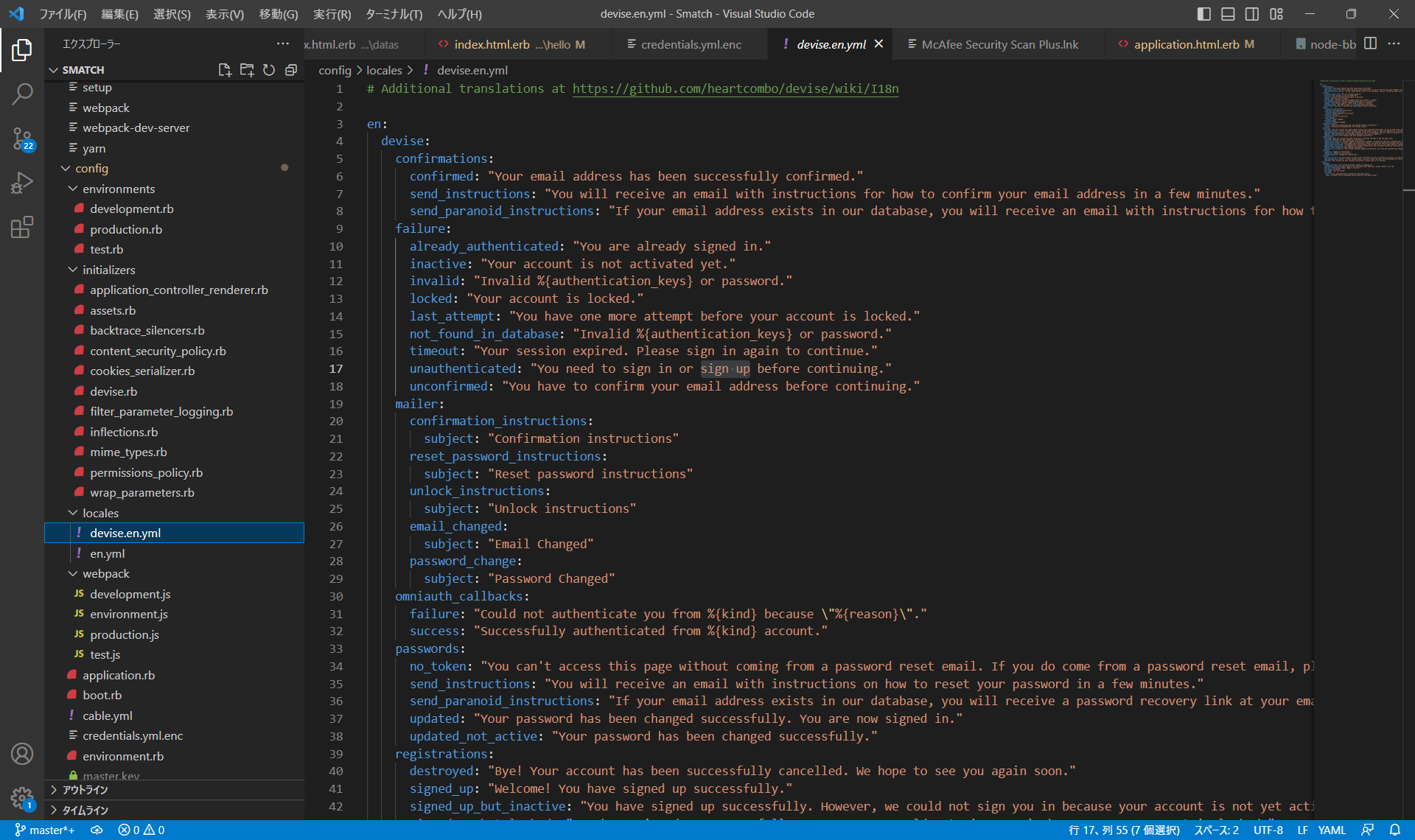Open explorer views and more actions menu
The height and width of the screenshot is (840, 1415).
tap(283, 44)
